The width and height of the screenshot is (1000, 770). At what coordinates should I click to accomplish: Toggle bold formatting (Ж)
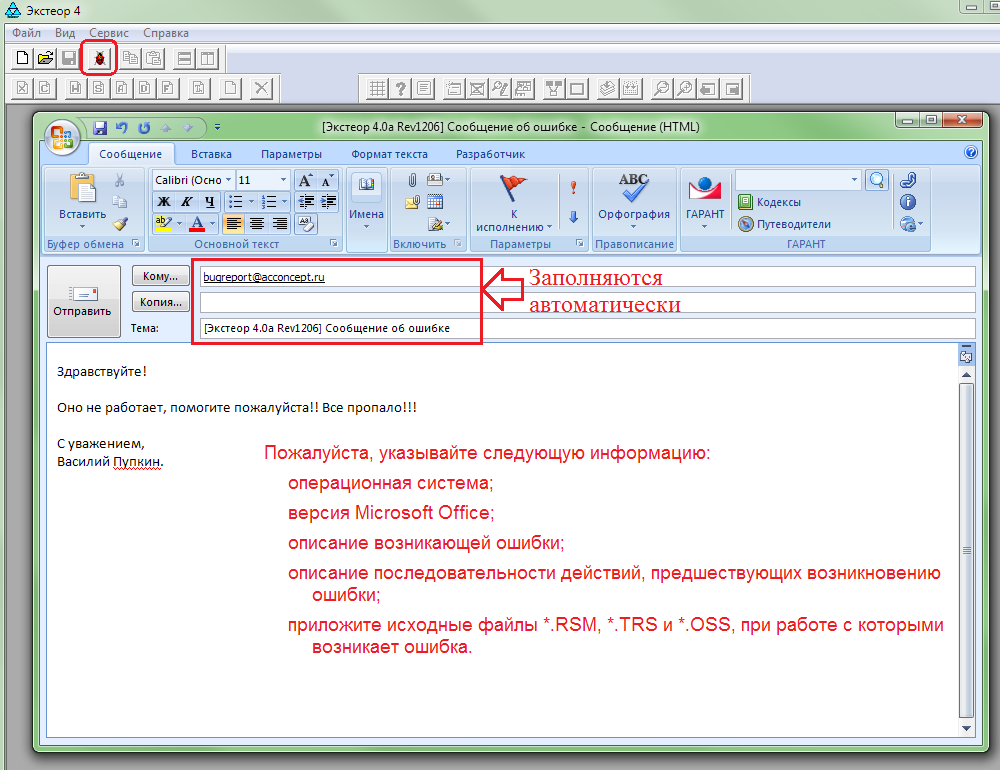(164, 202)
